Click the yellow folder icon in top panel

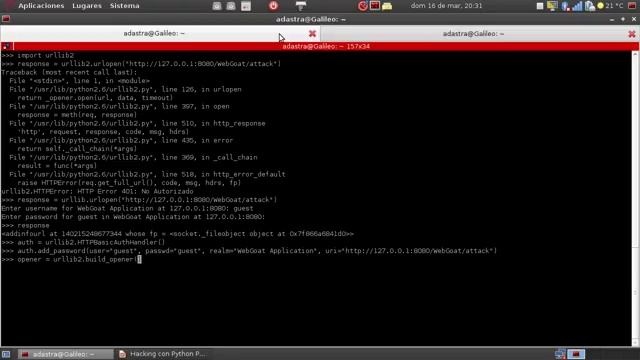387,6
